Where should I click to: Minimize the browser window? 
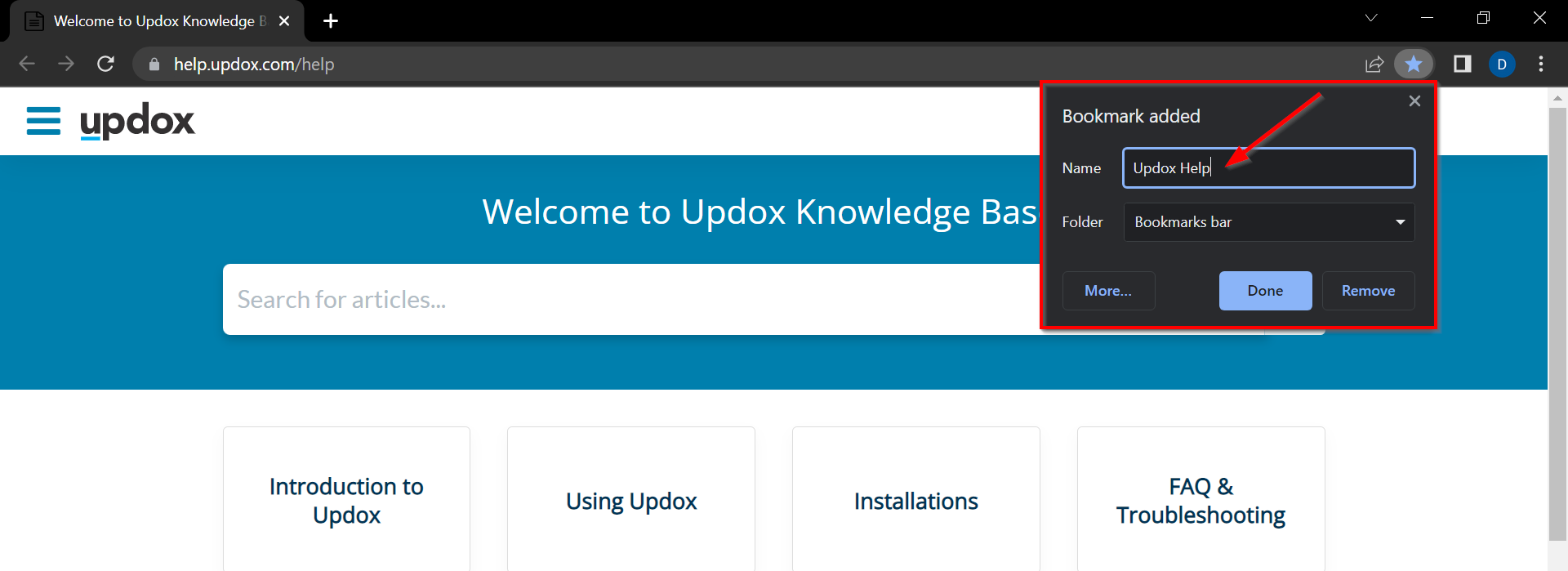click(x=1428, y=18)
